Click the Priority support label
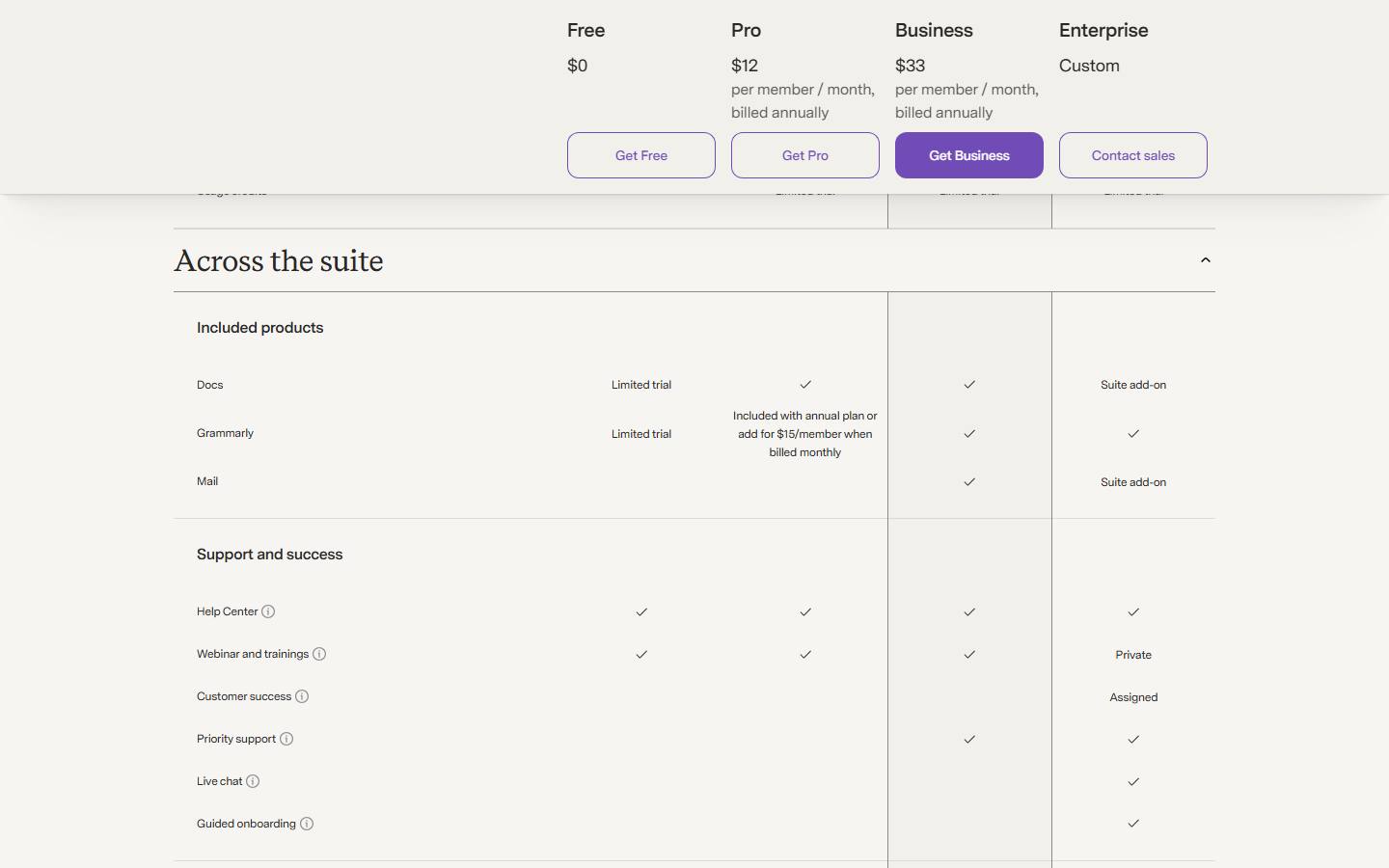Image resolution: width=1389 pixels, height=868 pixels. 236,739
